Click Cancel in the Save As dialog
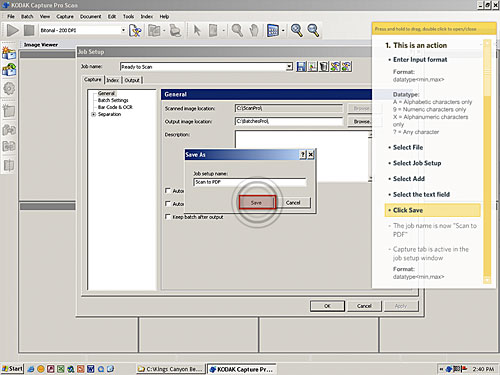Screen dimensions: 500x375 point(293,203)
